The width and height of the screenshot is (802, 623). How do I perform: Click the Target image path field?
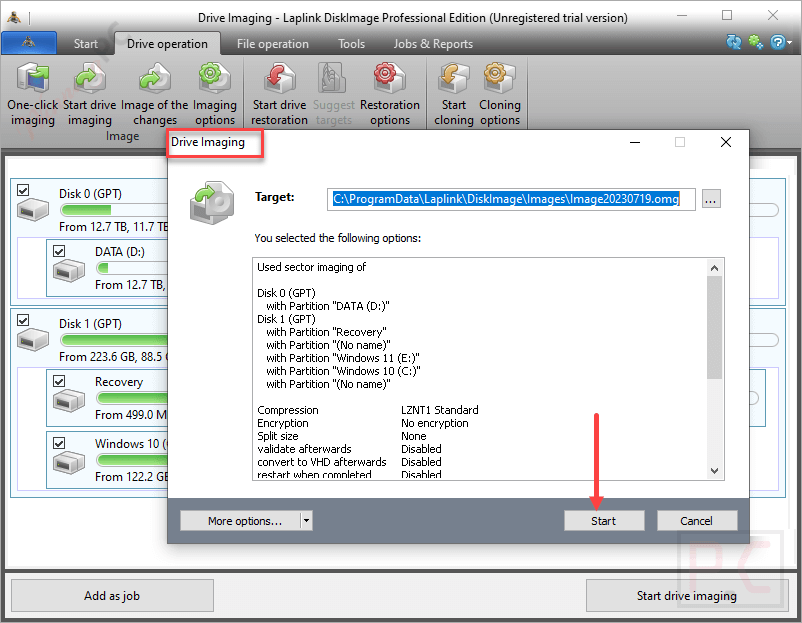[511, 199]
